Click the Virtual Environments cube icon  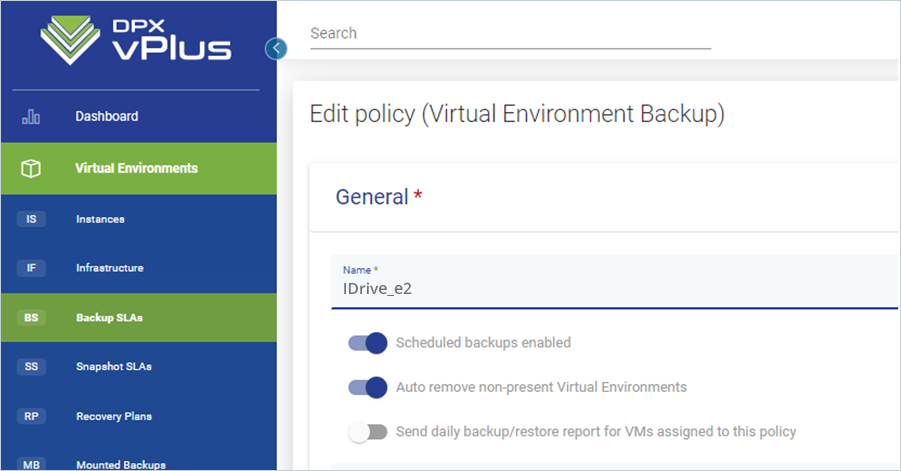(31, 168)
